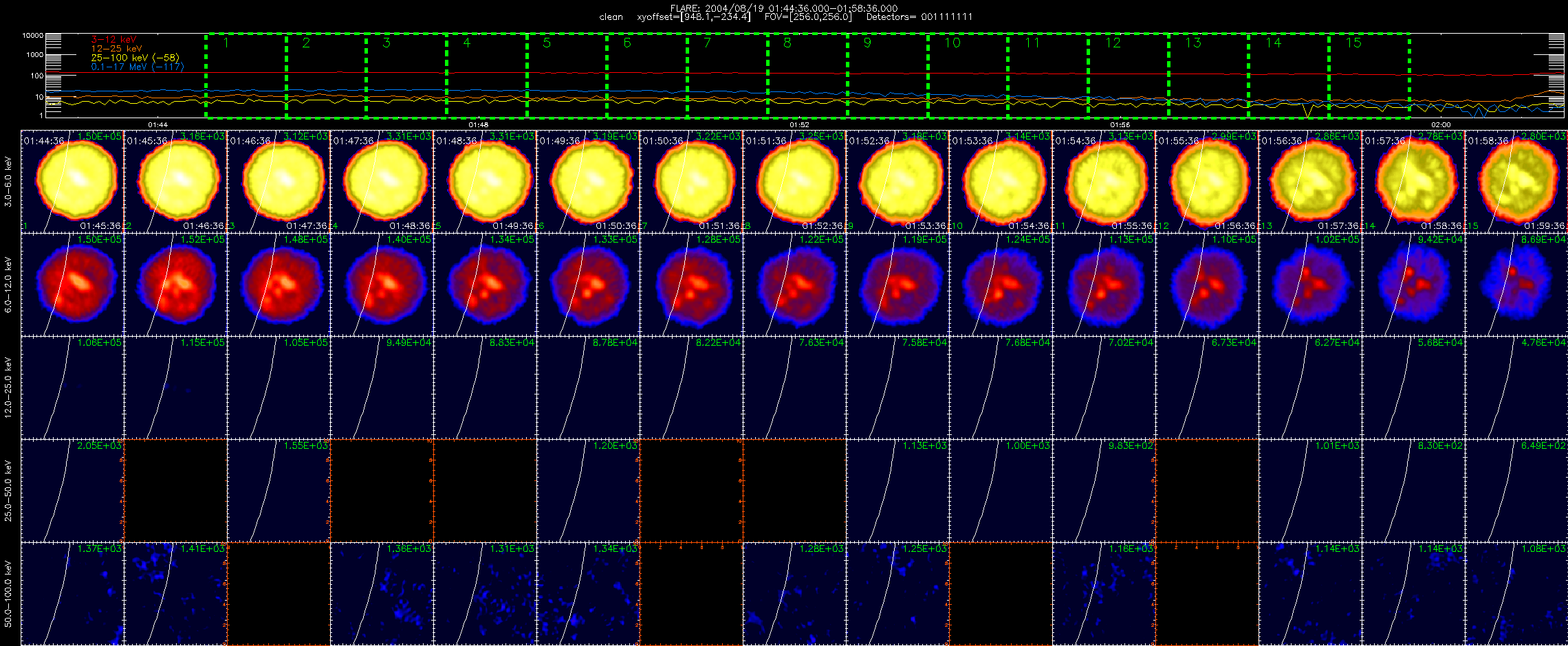
Task: Select interval 13 in the light curve
Action: pos(1208,75)
